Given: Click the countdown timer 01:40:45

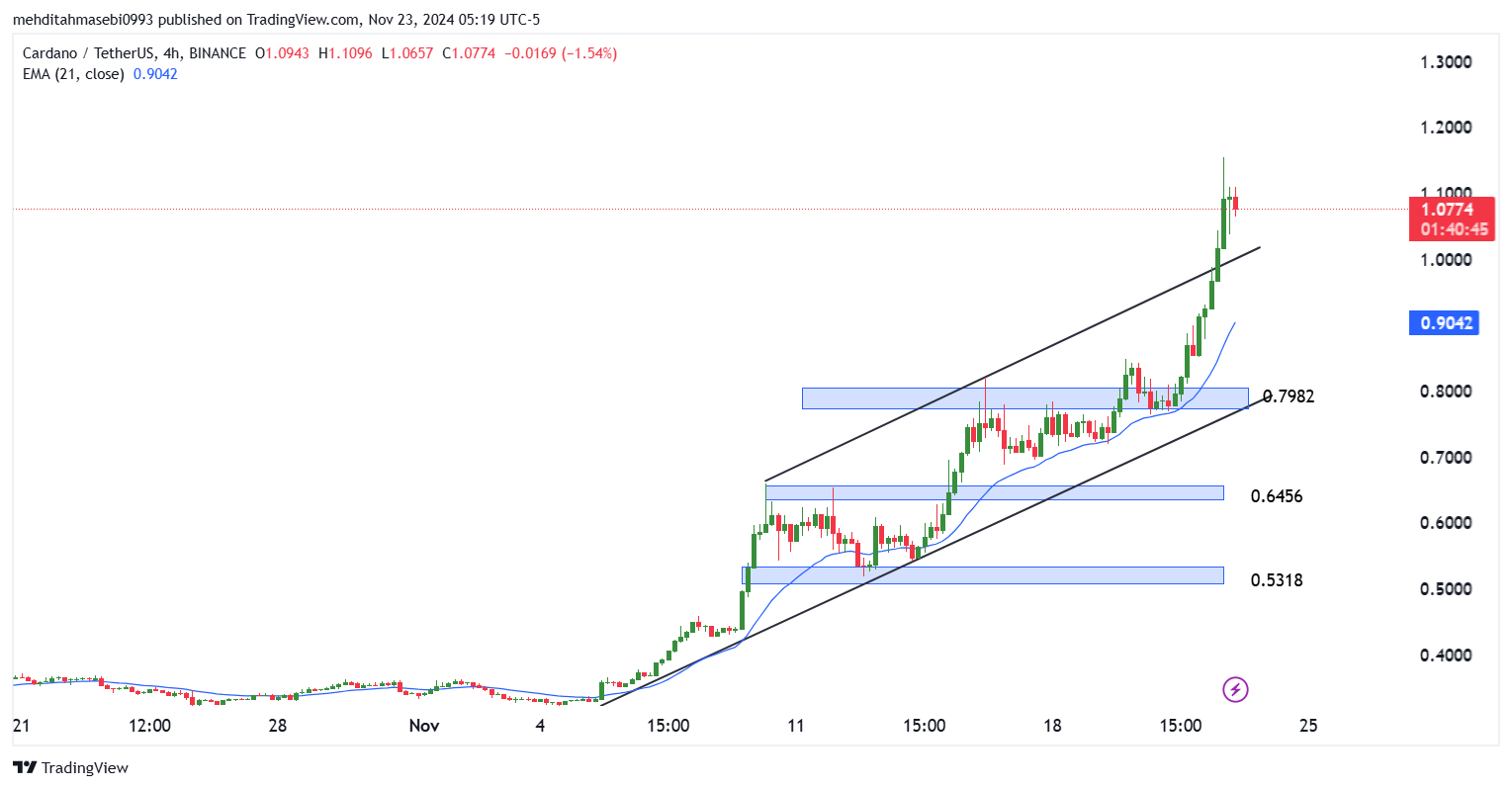Looking at the screenshot, I should (x=1454, y=229).
